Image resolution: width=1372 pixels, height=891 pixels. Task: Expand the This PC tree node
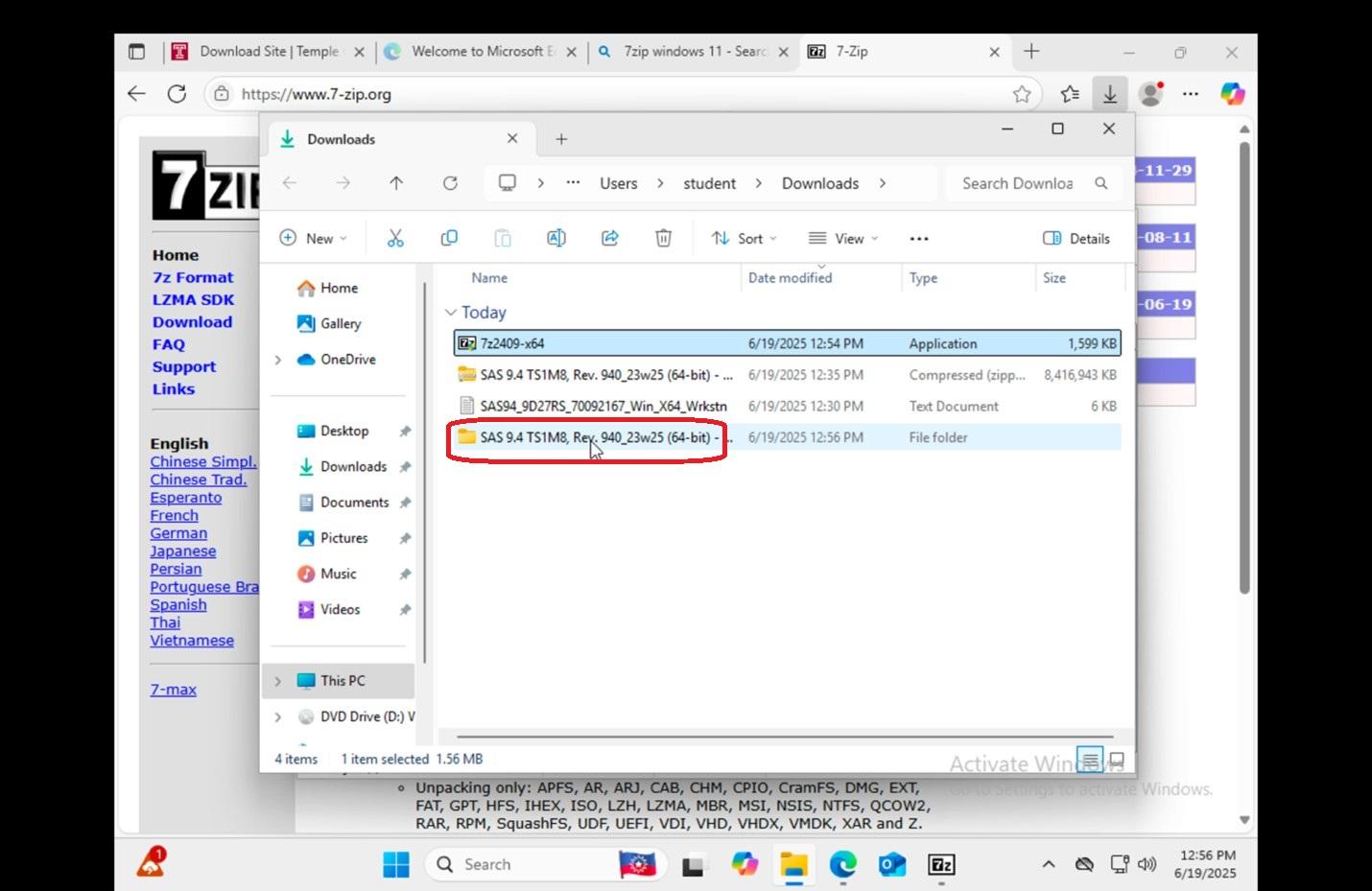(278, 681)
